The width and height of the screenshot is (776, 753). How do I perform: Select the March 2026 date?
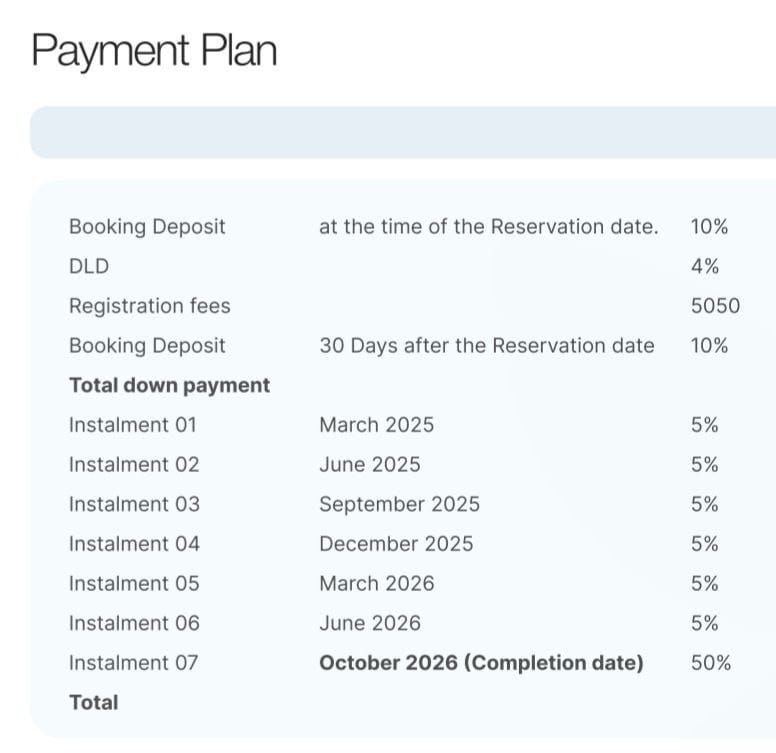(376, 584)
